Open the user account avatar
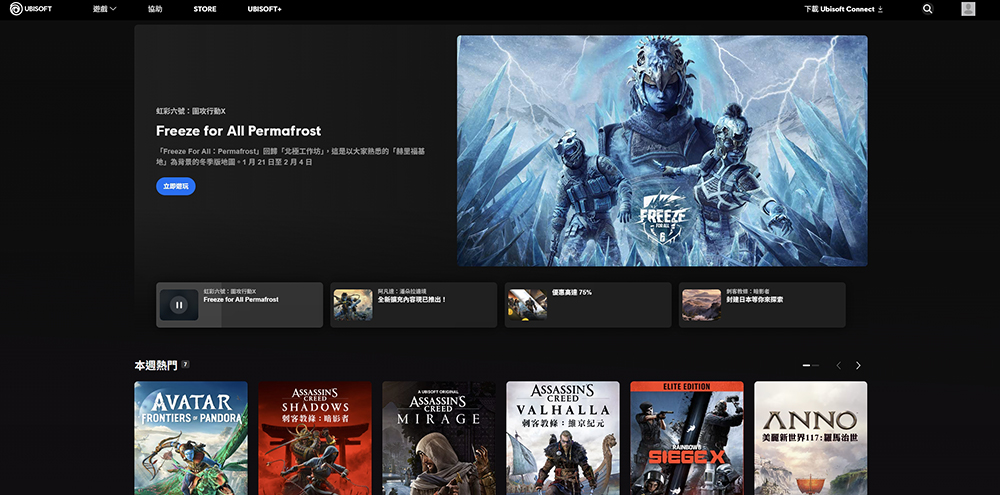This screenshot has width=1000, height=495. click(968, 9)
